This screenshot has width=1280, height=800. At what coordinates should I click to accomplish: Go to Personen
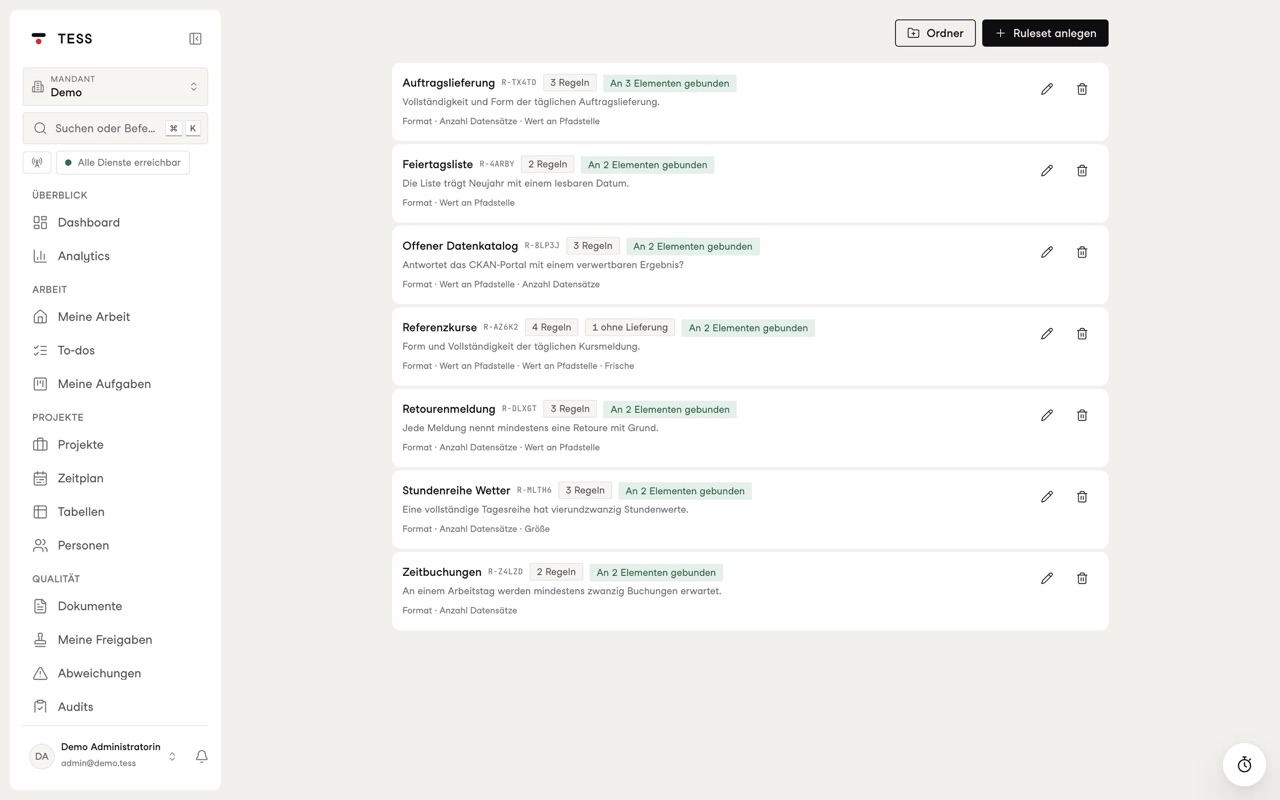115,546
